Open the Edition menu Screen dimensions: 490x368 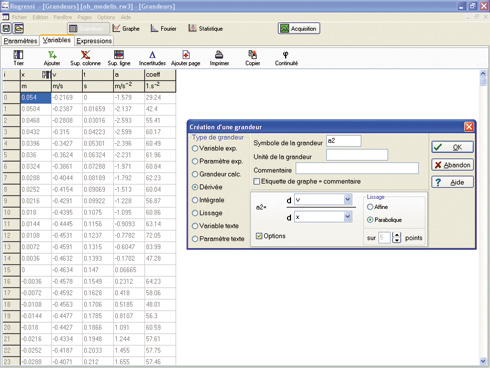point(40,17)
